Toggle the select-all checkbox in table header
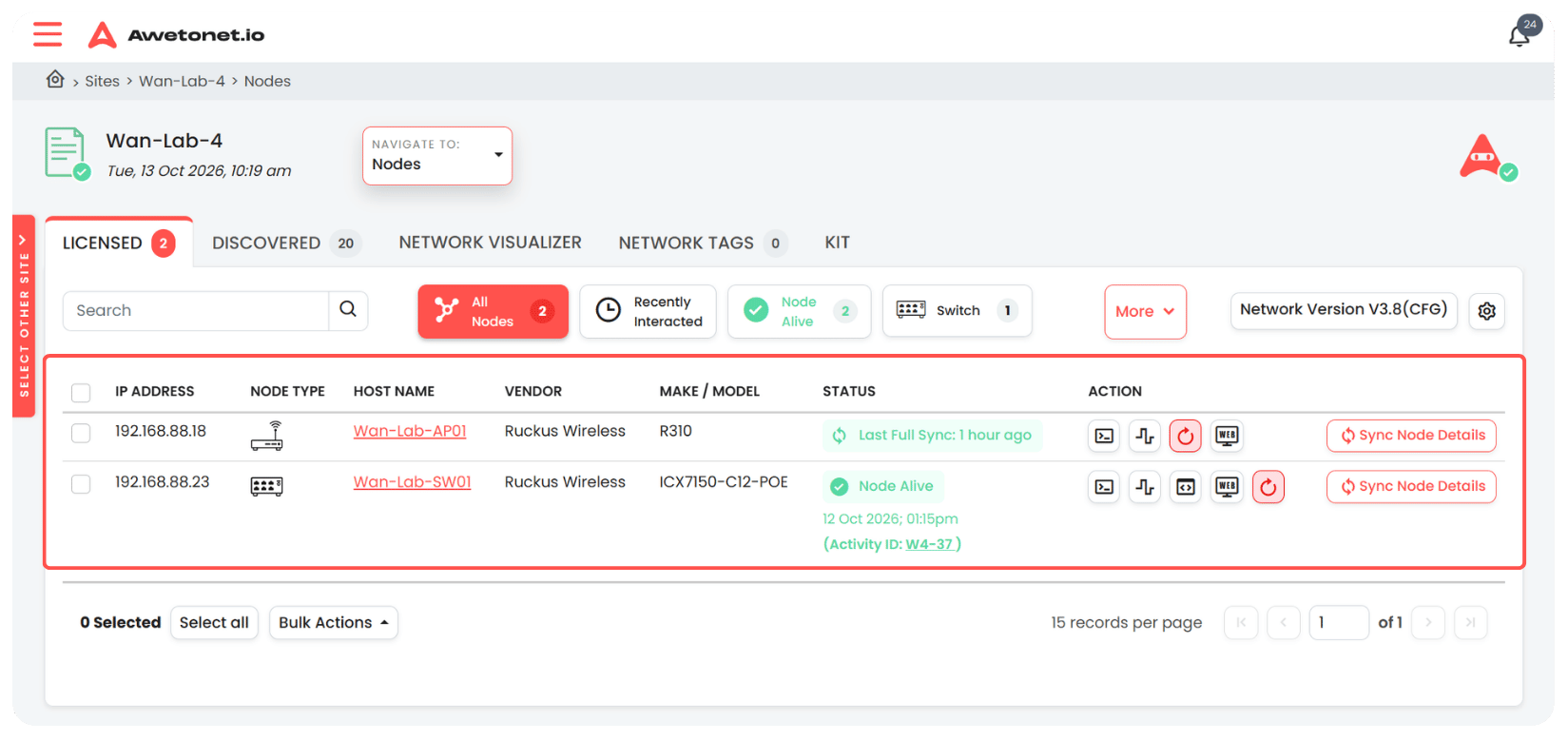This screenshot has width=1568, height=741. click(x=81, y=393)
